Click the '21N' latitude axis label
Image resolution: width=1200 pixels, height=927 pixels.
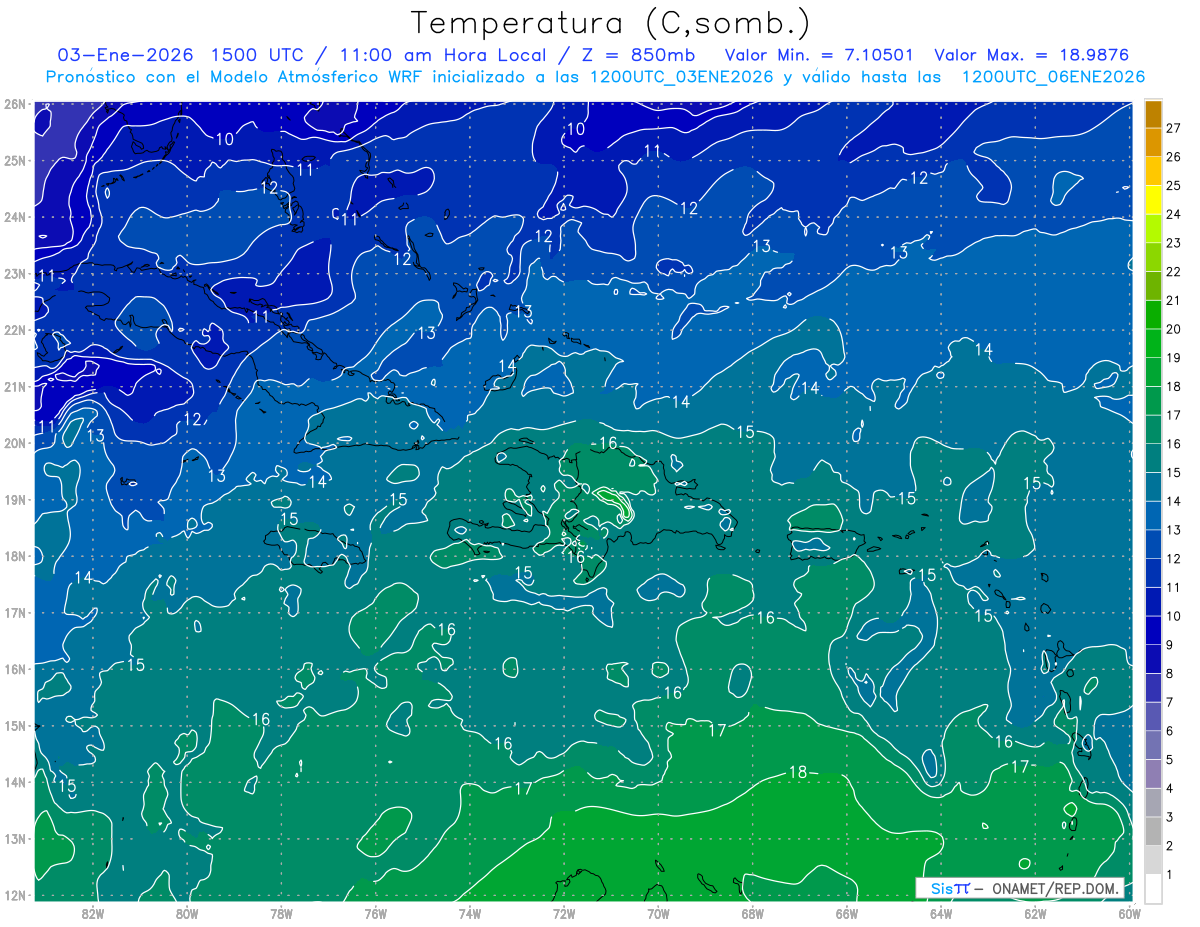pyautogui.click(x=14, y=387)
